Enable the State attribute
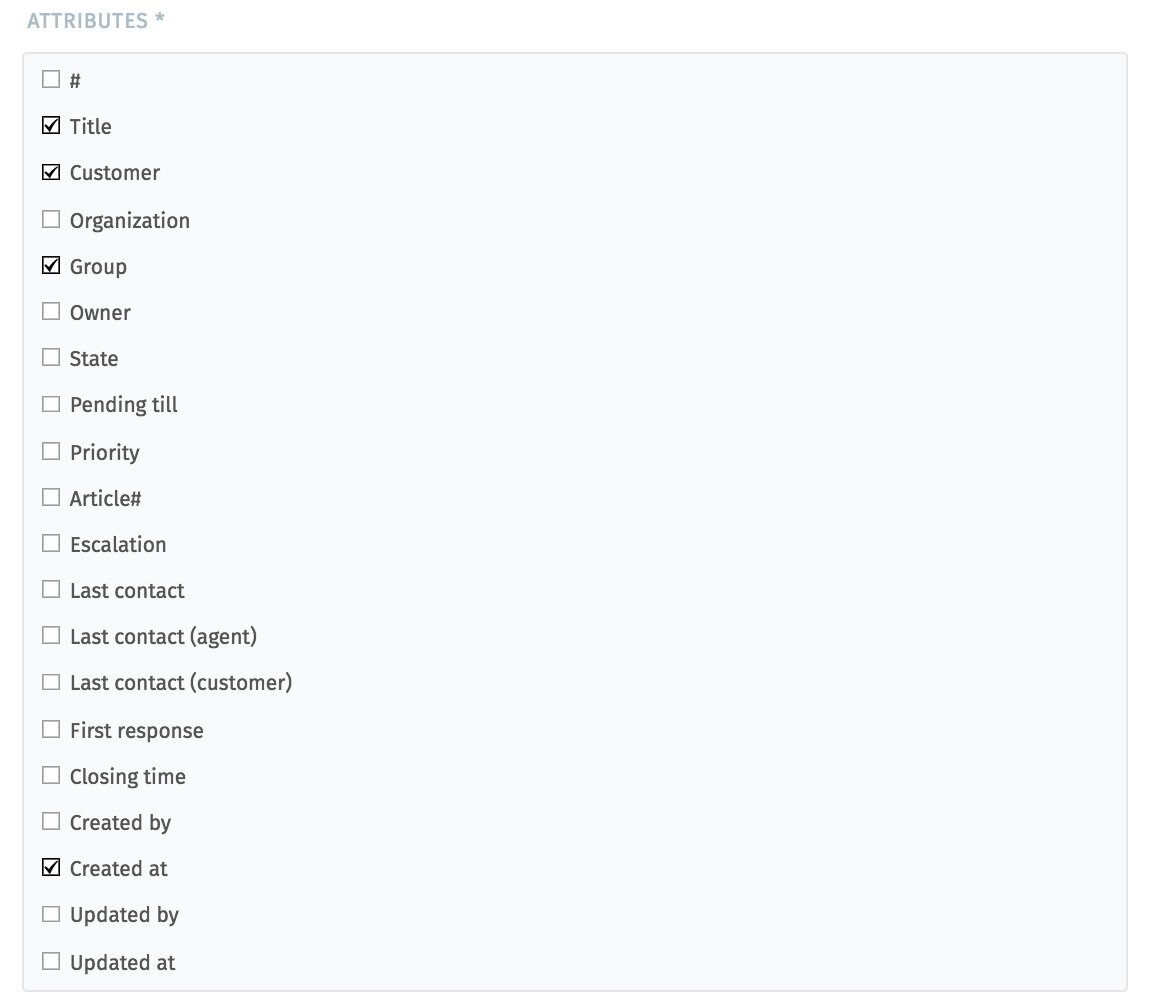 point(51,357)
